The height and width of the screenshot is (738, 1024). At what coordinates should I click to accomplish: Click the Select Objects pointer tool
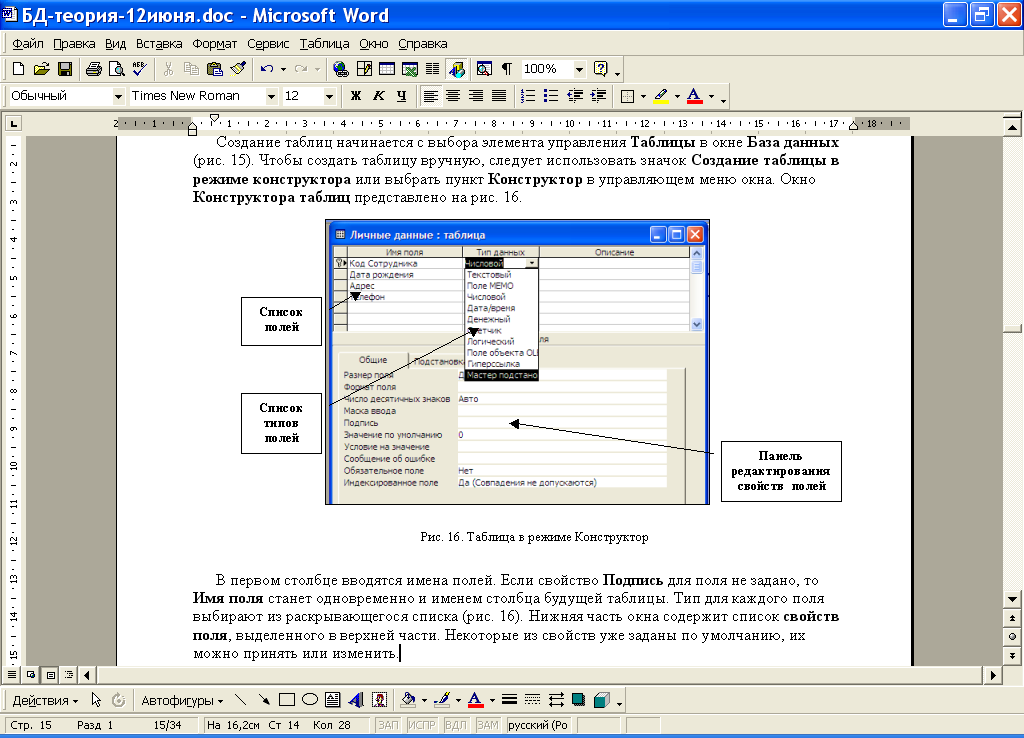96,700
